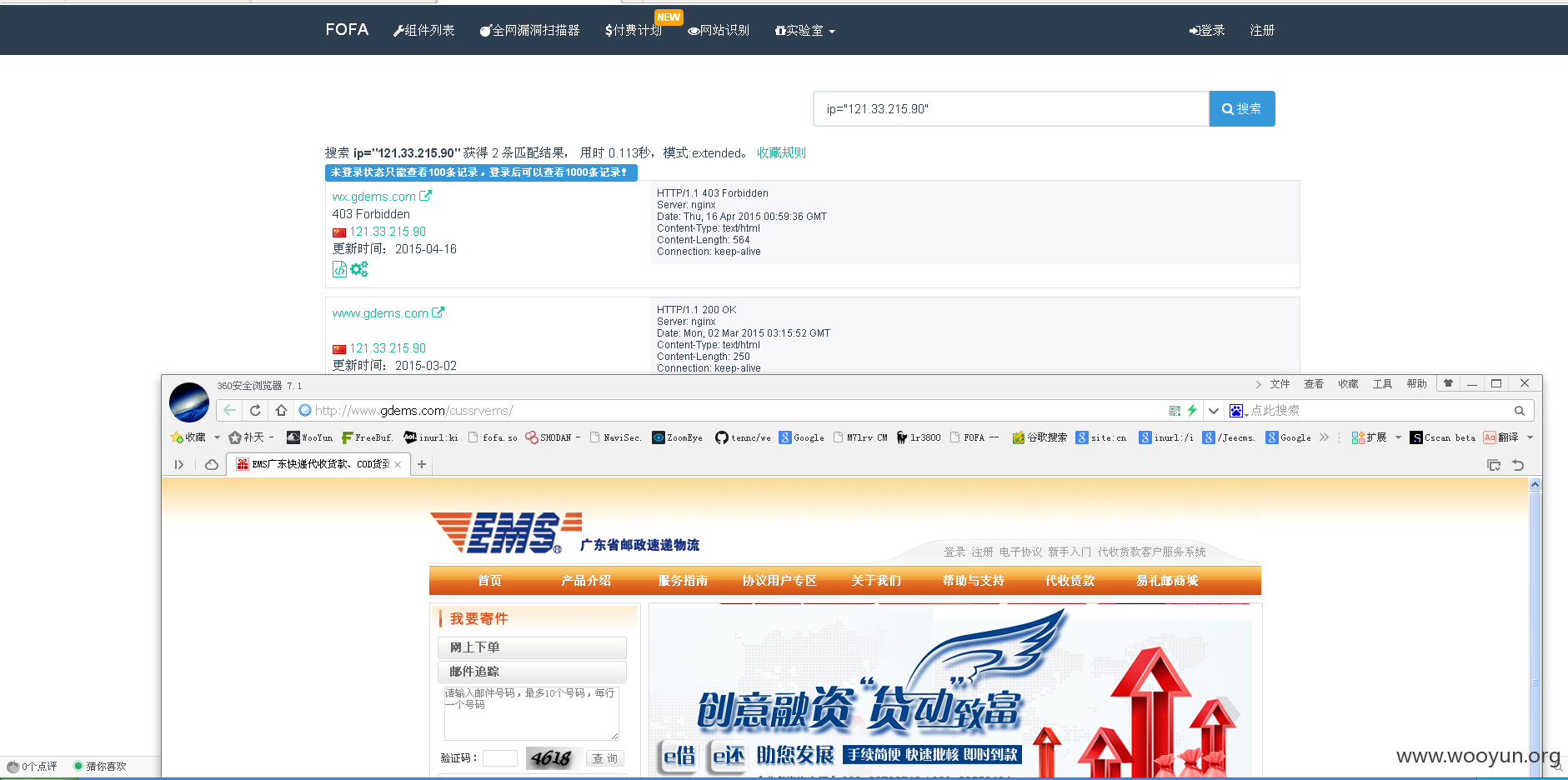Reload the page in 360 browser
Viewport: 1568px width, 780px height.
coord(255,410)
